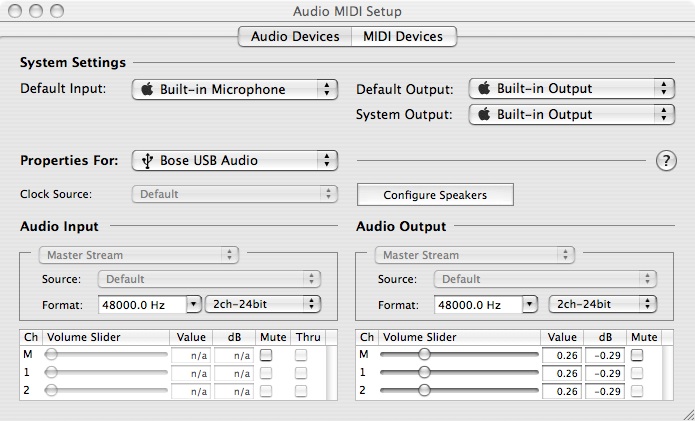
Task: Click the window resize grip corner
Action: (x=686, y=412)
